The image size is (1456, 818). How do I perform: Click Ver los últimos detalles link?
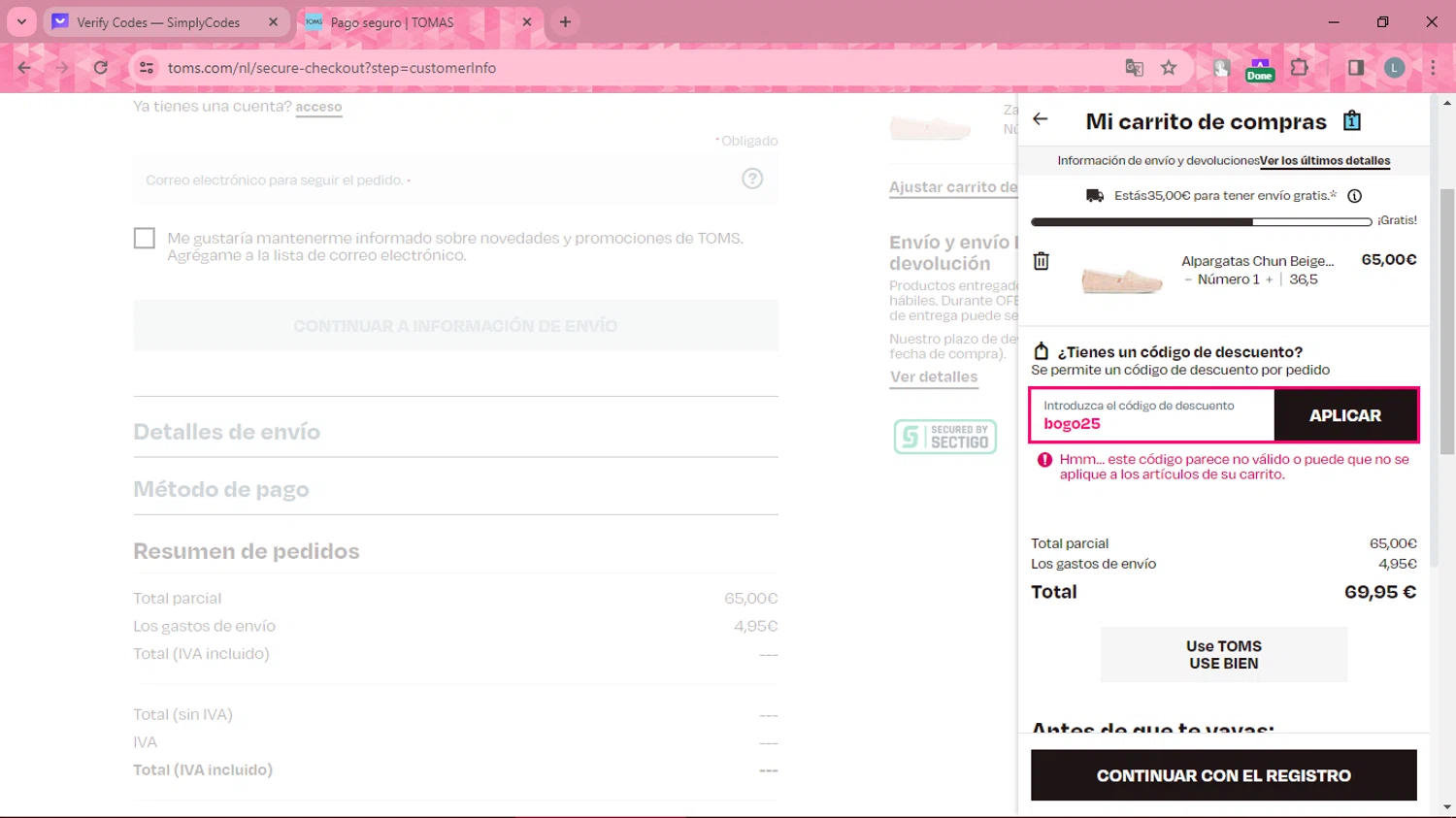1325,161
